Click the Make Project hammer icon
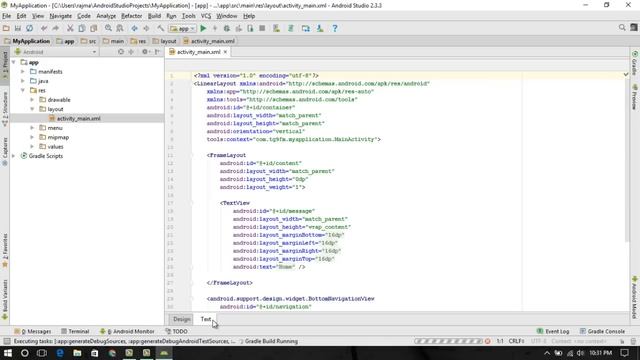 (x=160, y=28)
